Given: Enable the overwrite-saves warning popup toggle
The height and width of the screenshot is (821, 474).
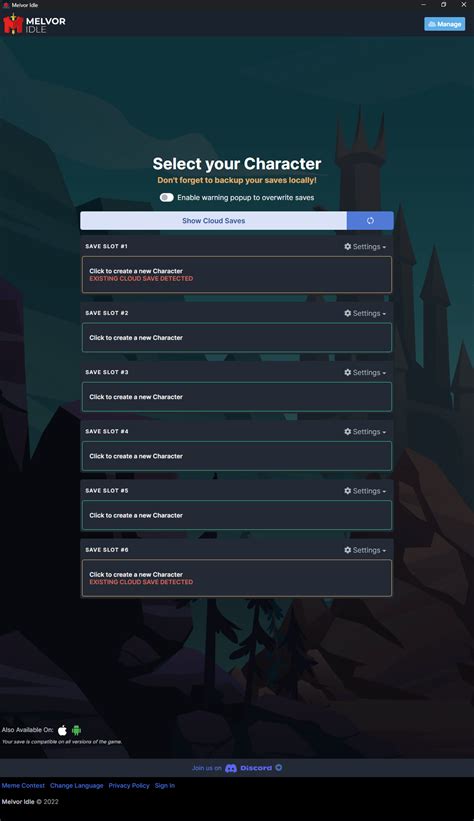Looking at the screenshot, I should (167, 197).
